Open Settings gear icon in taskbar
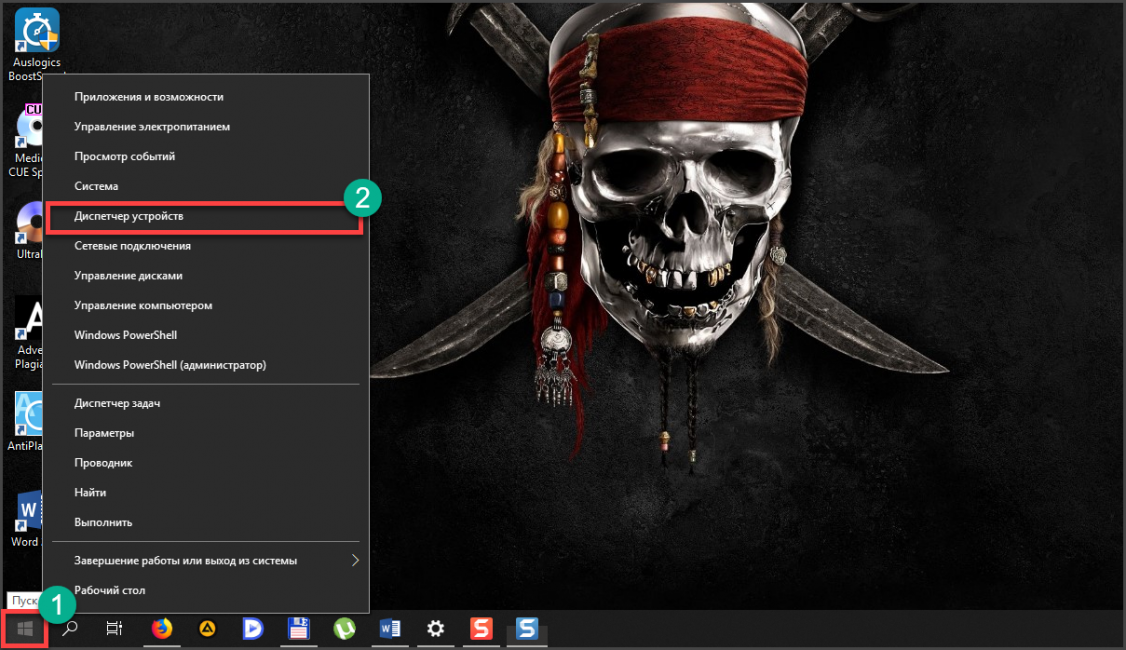 [x=436, y=629]
